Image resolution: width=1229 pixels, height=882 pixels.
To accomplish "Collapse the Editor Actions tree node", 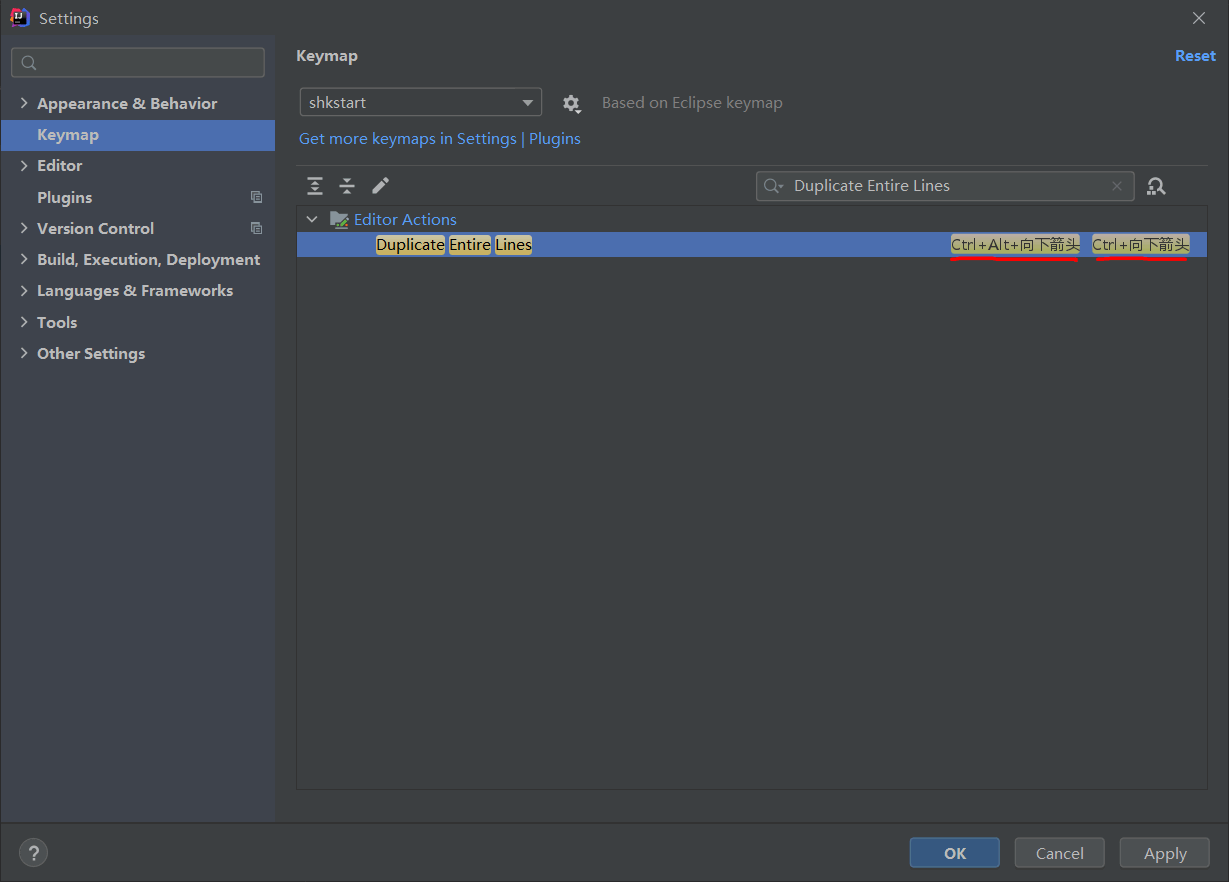I will pyautogui.click(x=312, y=220).
